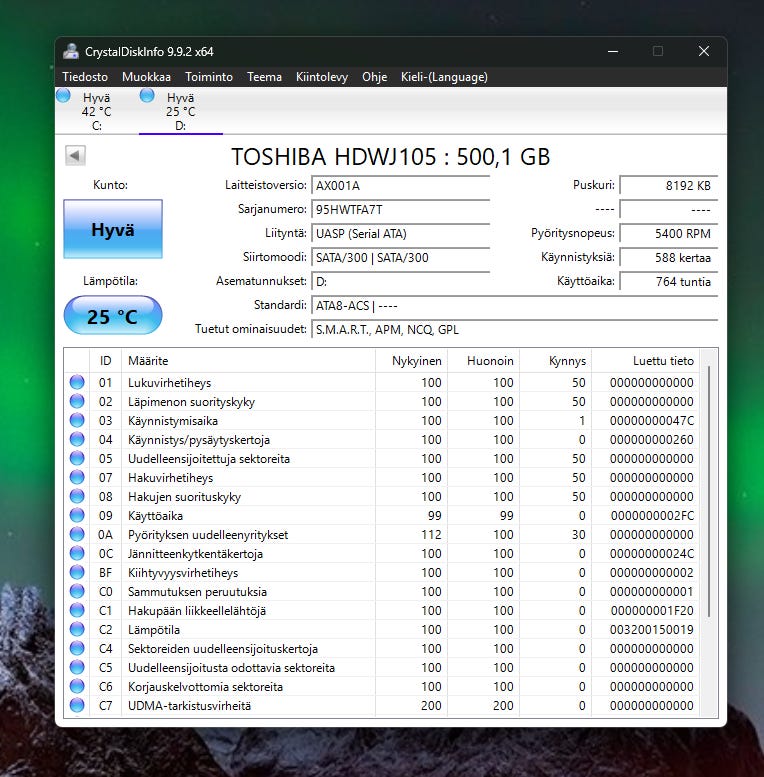Click the Standardi field ATA8-ACS

(514, 305)
